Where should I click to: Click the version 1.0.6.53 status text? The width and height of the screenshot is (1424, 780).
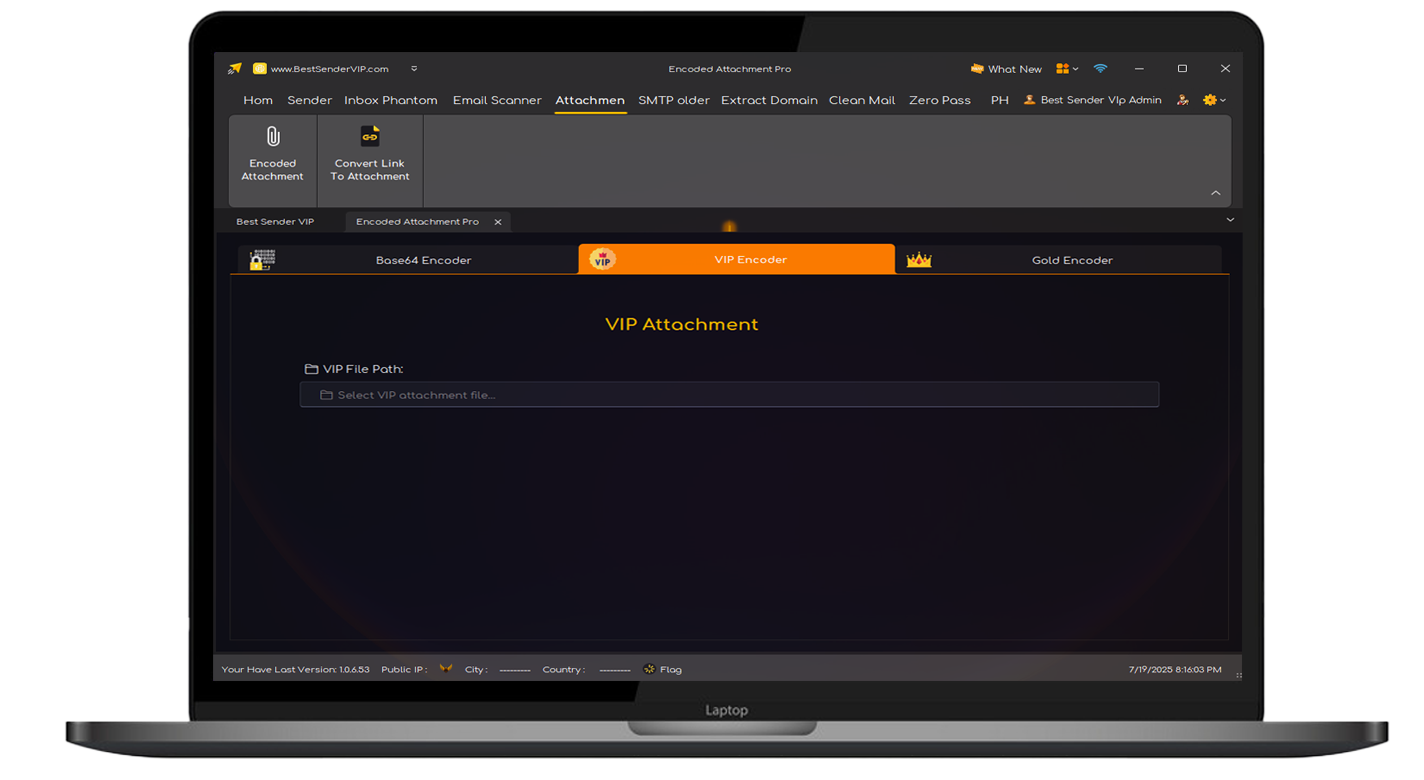tap(295, 670)
